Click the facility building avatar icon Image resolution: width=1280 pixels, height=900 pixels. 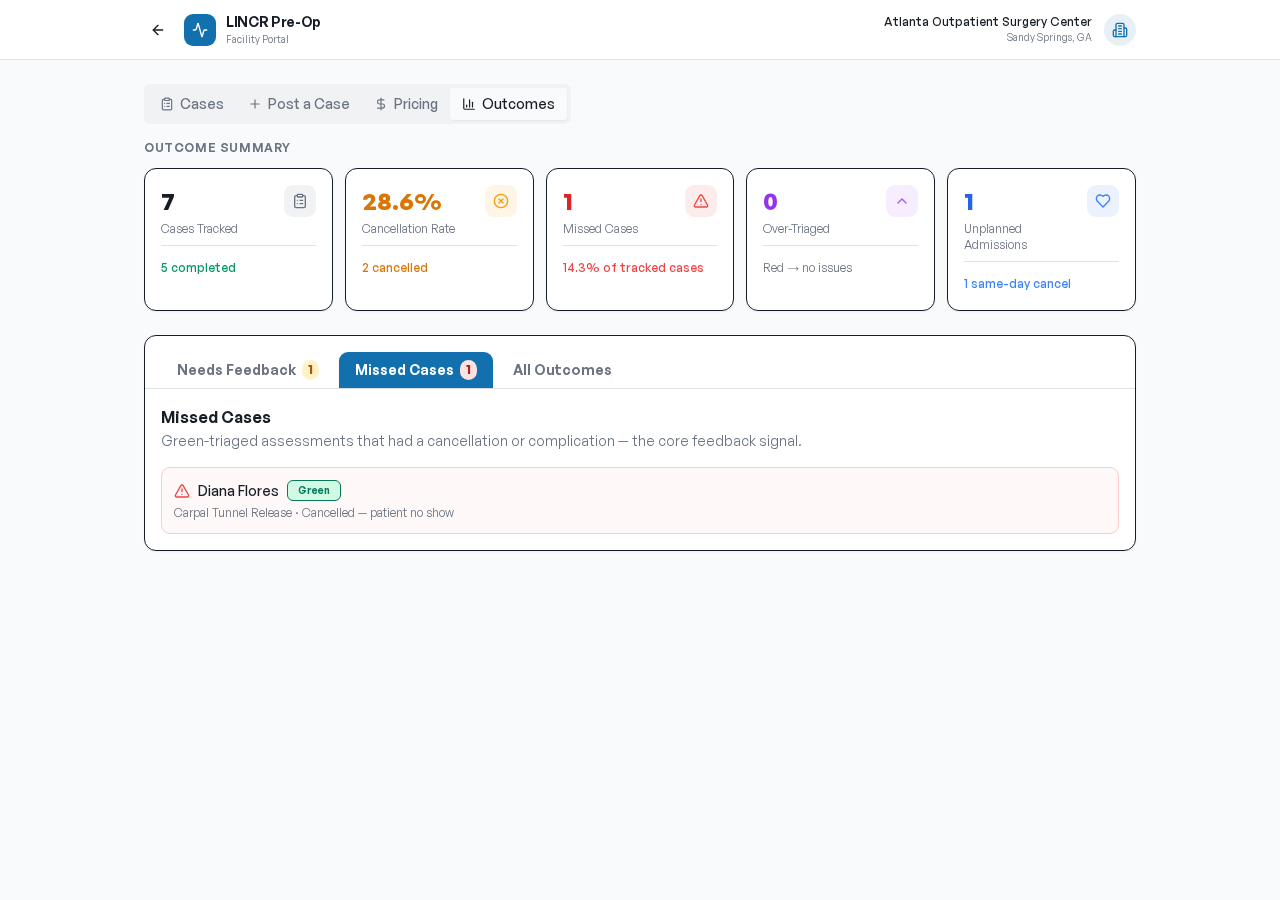coord(1119,30)
